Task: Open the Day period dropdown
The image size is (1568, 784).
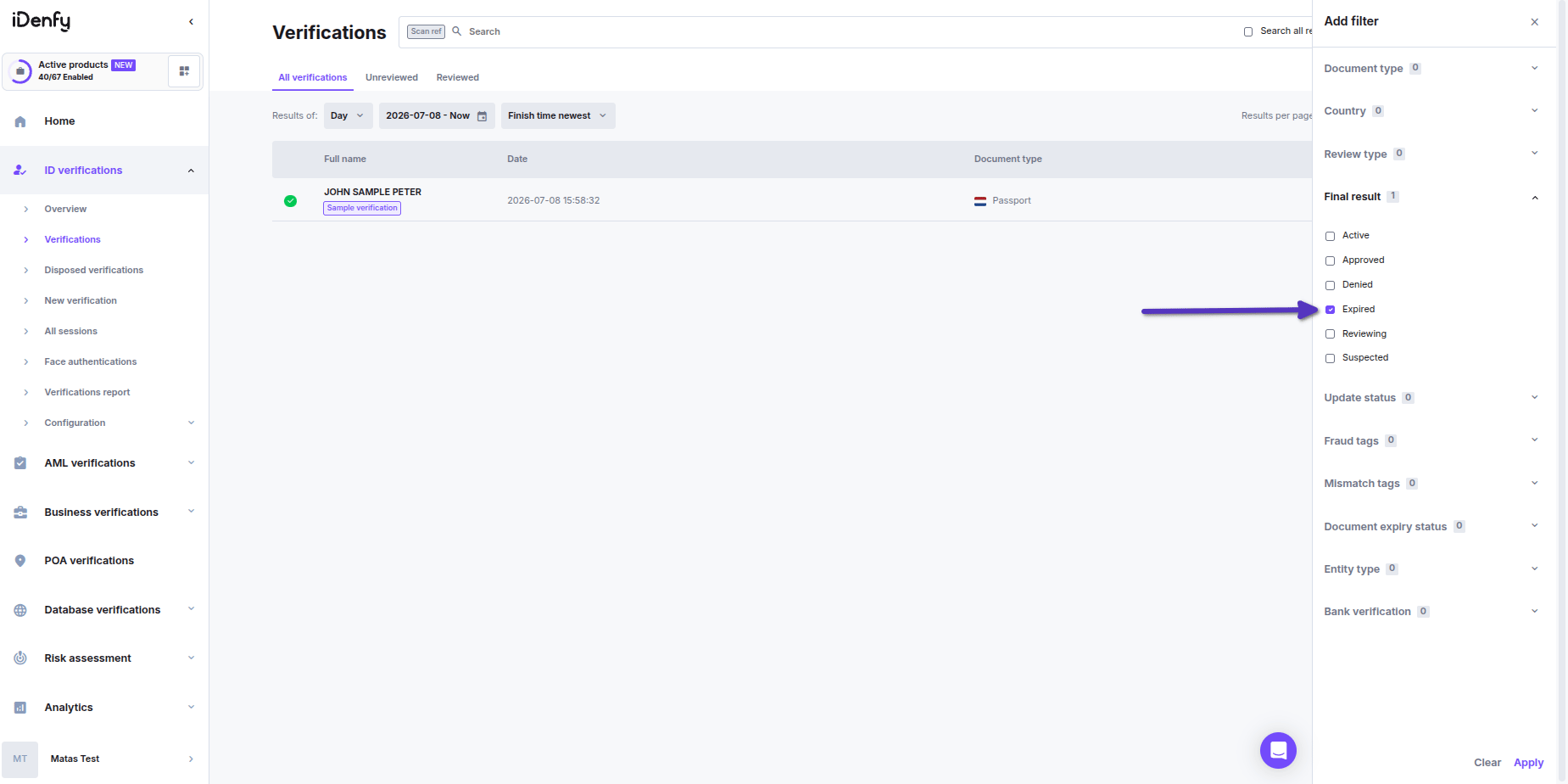Action: [348, 116]
